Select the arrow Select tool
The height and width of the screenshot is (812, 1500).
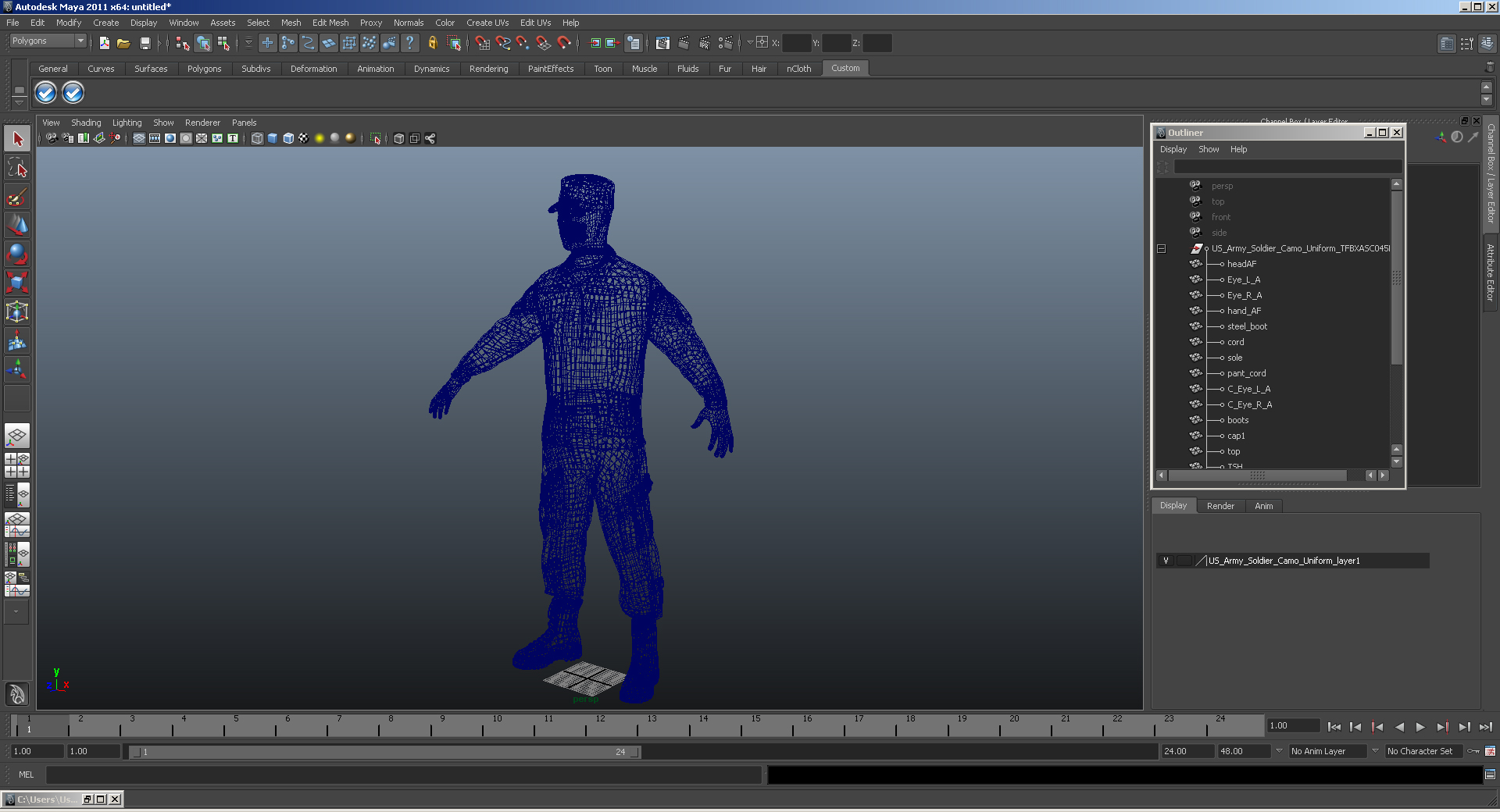click(17, 139)
